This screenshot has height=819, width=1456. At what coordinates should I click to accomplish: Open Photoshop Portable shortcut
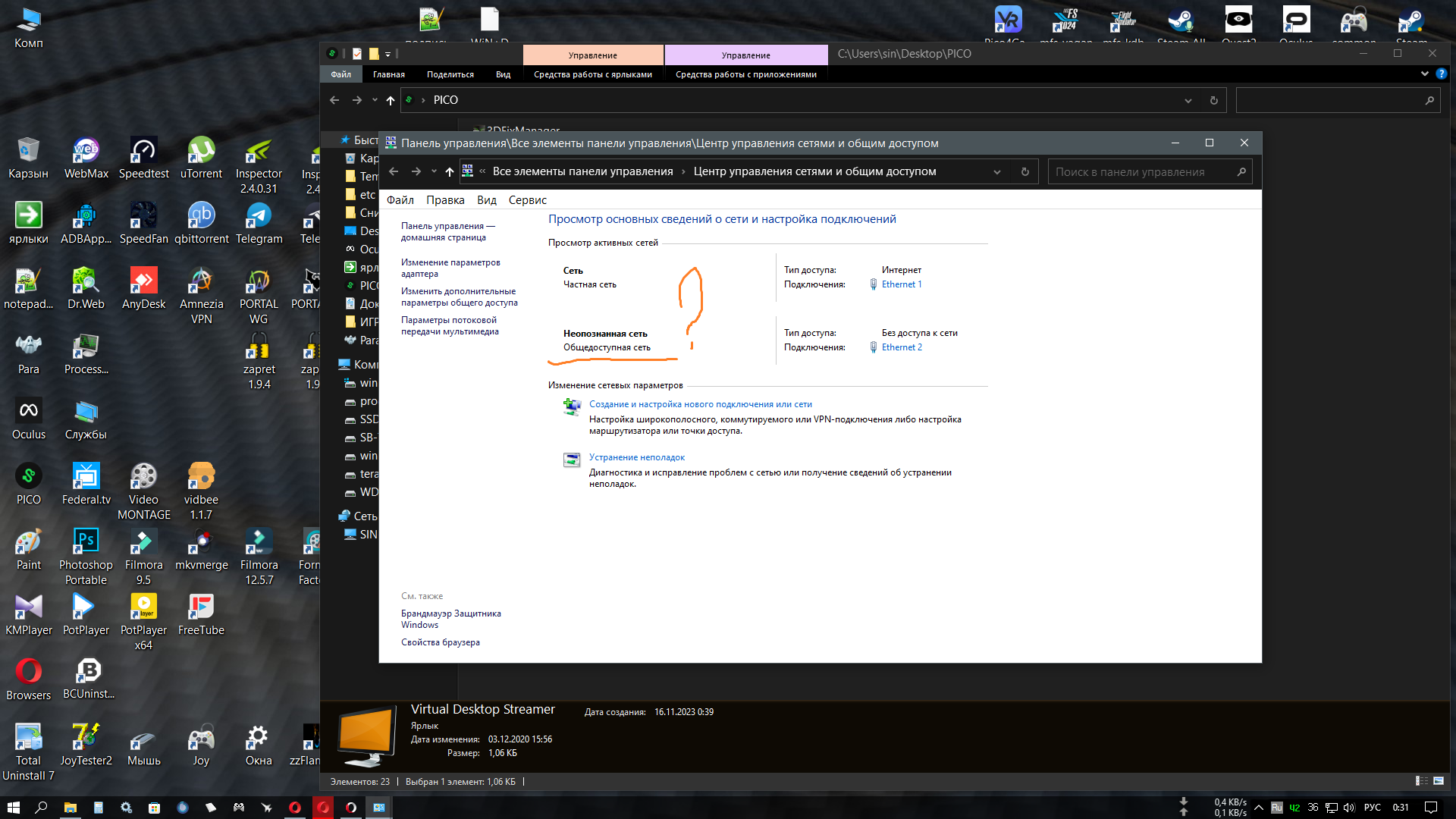tap(86, 542)
